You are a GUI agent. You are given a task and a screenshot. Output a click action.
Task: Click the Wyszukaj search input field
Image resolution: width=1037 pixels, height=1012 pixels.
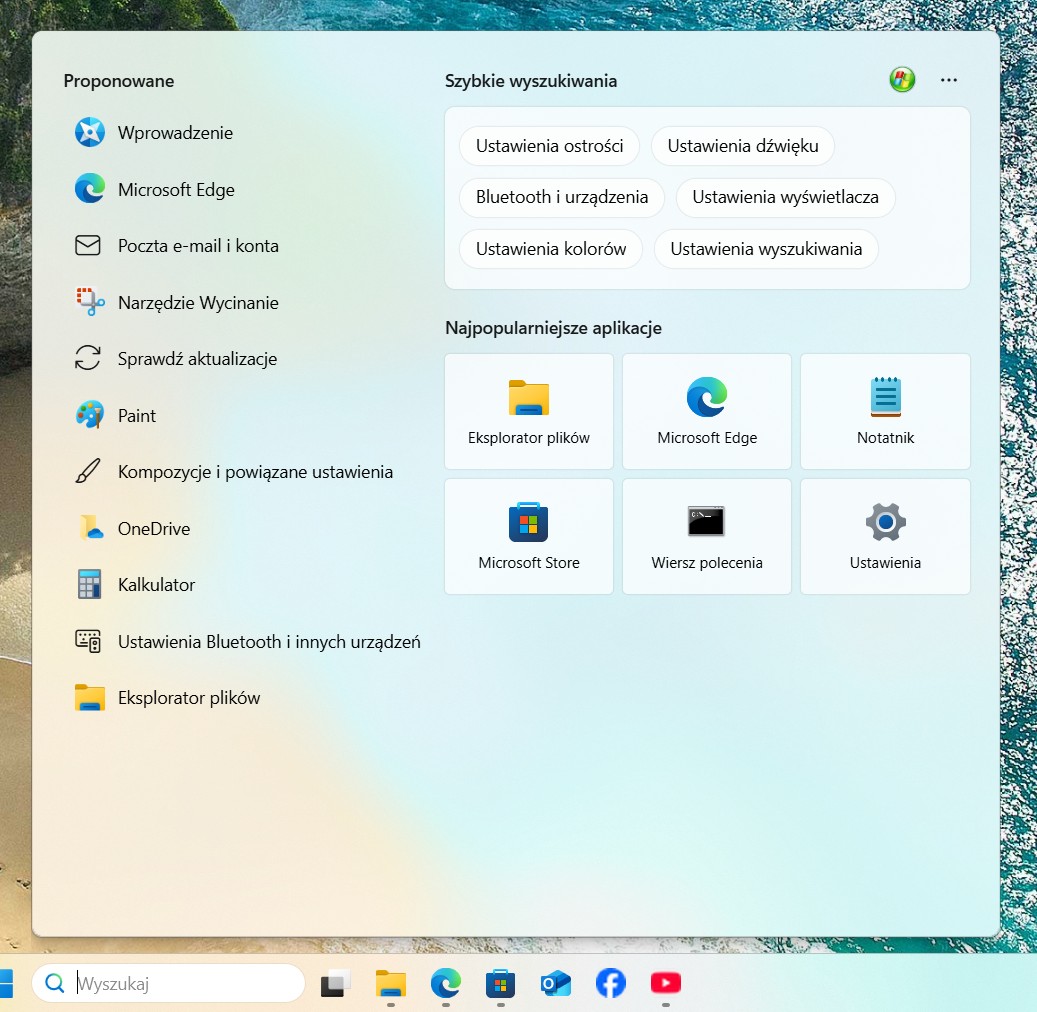(168, 983)
